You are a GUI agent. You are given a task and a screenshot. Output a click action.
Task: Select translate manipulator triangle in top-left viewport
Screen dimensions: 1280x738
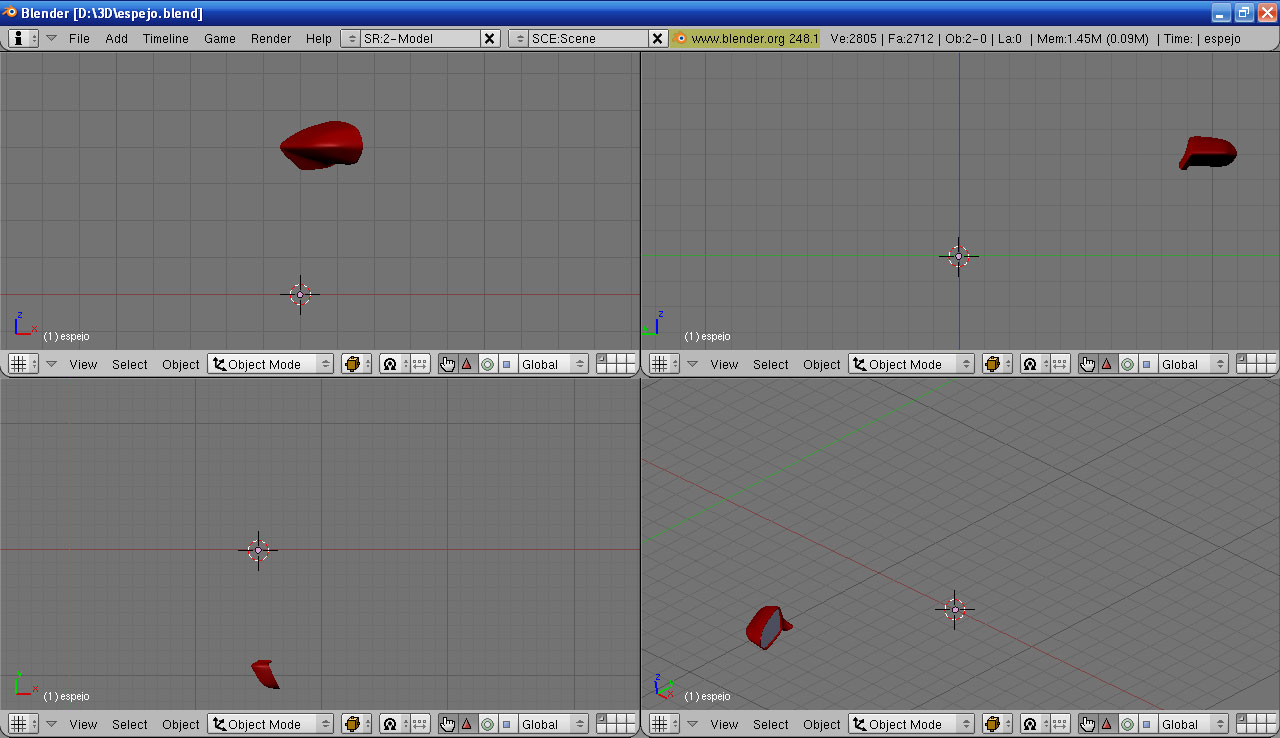466,364
